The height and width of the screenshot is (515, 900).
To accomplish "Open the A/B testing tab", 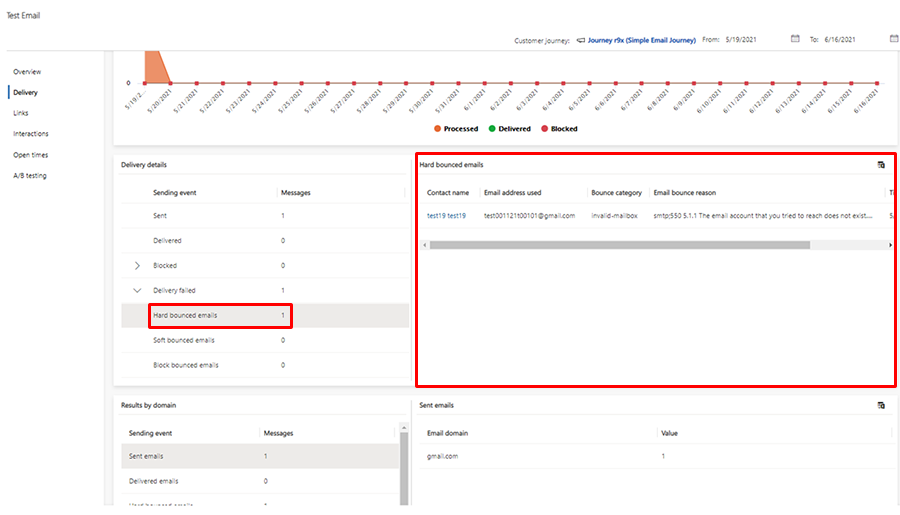I will coord(30,176).
